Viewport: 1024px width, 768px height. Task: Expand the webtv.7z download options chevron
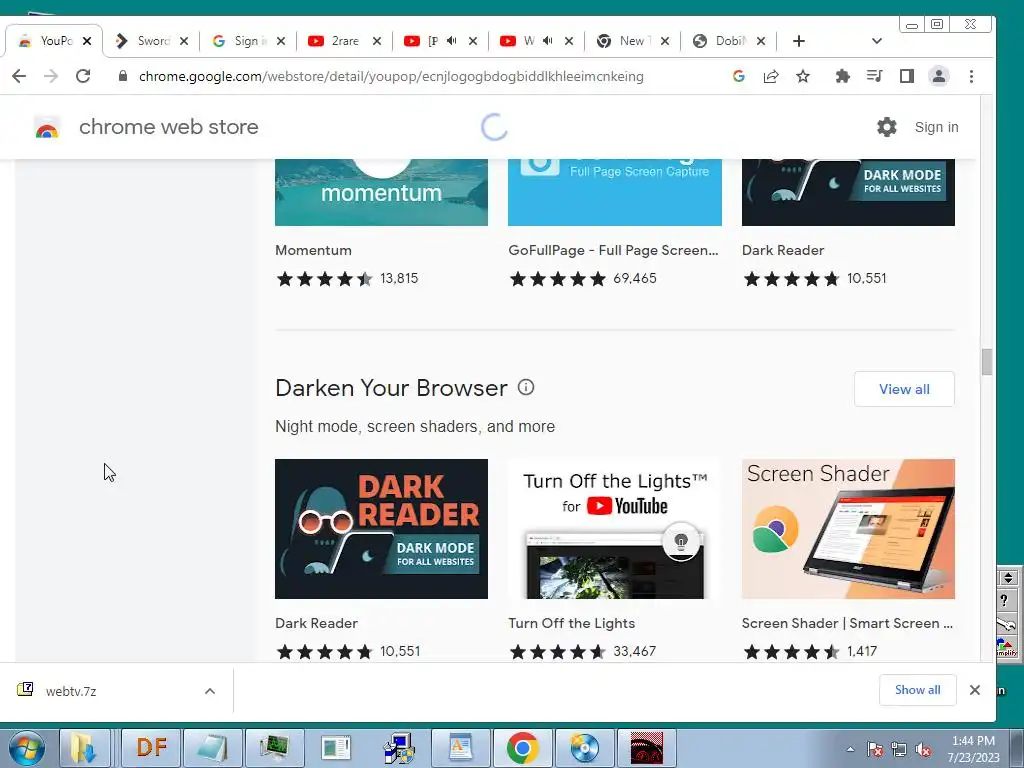click(x=210, y=691)
